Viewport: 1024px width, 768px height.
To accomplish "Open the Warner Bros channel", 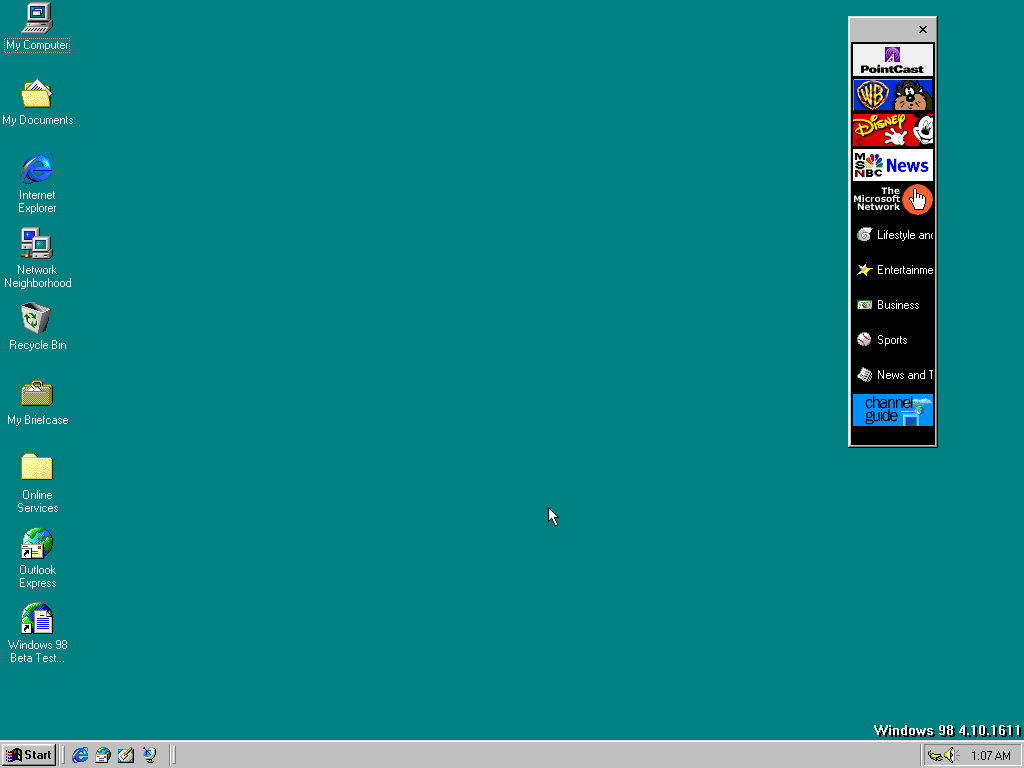I will pos(893,95).
